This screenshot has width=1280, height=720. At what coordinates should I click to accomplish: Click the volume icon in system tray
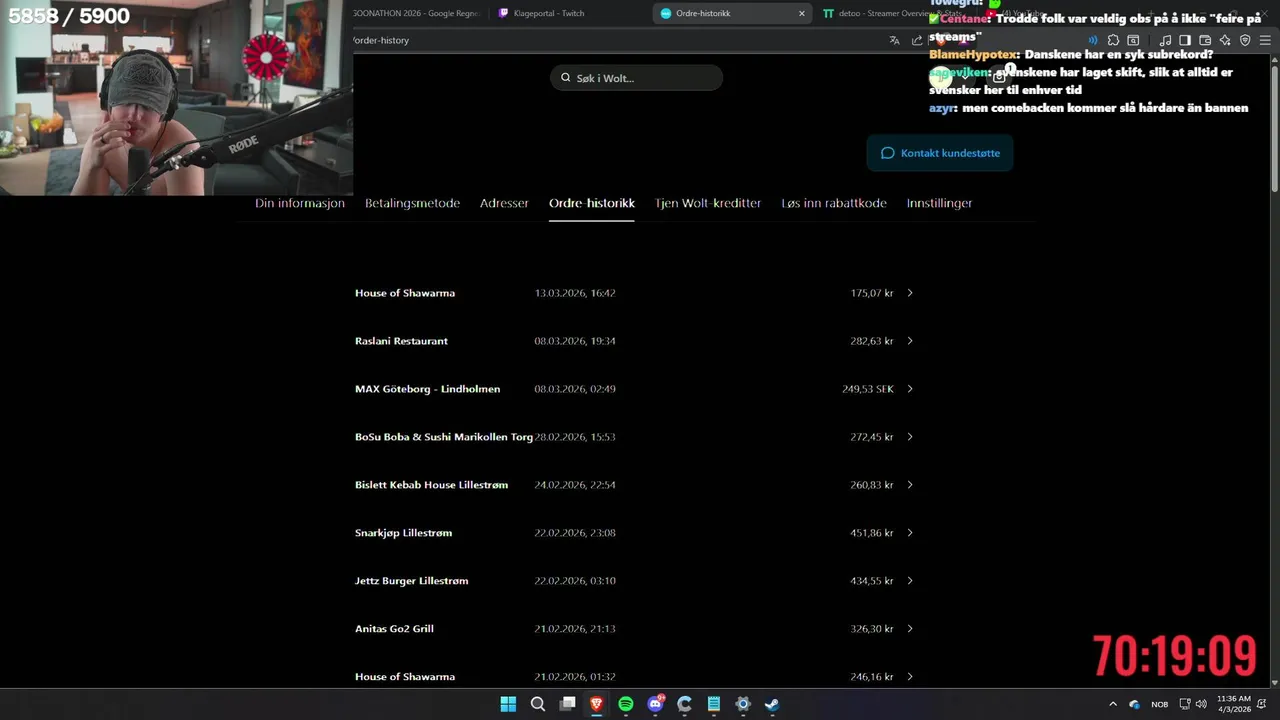pos(1201,704)
